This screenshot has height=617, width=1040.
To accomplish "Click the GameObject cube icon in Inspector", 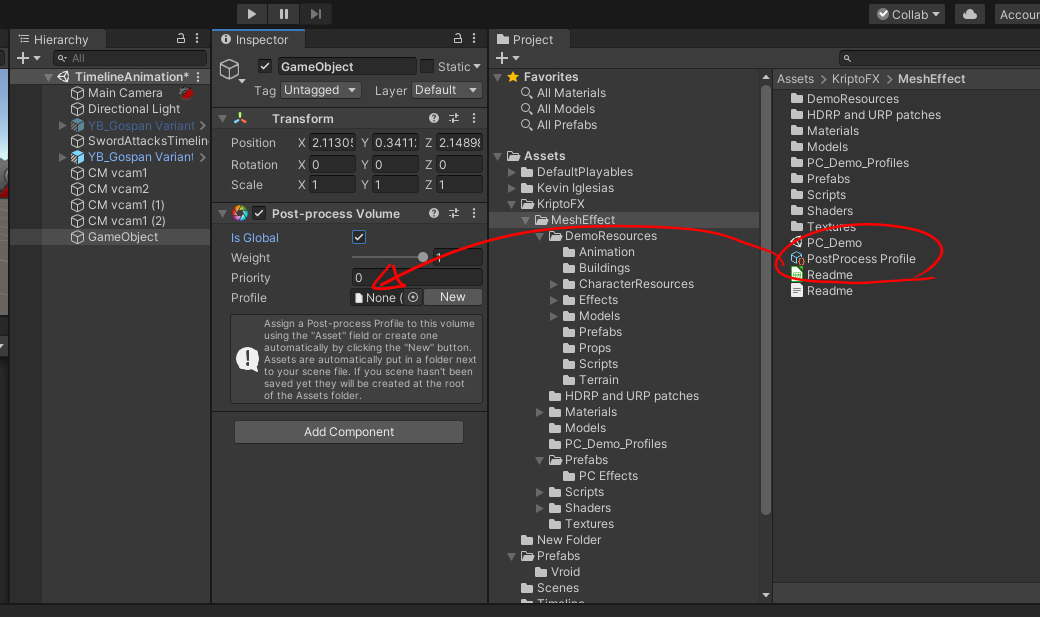I will [229, 69].
